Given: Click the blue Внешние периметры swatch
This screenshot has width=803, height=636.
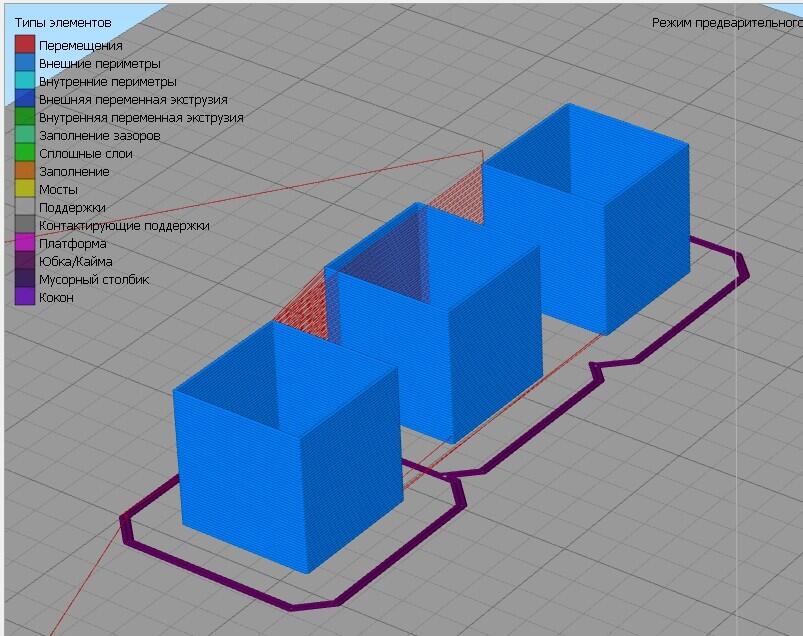Looking at the screenshot, I should [25, 62].
